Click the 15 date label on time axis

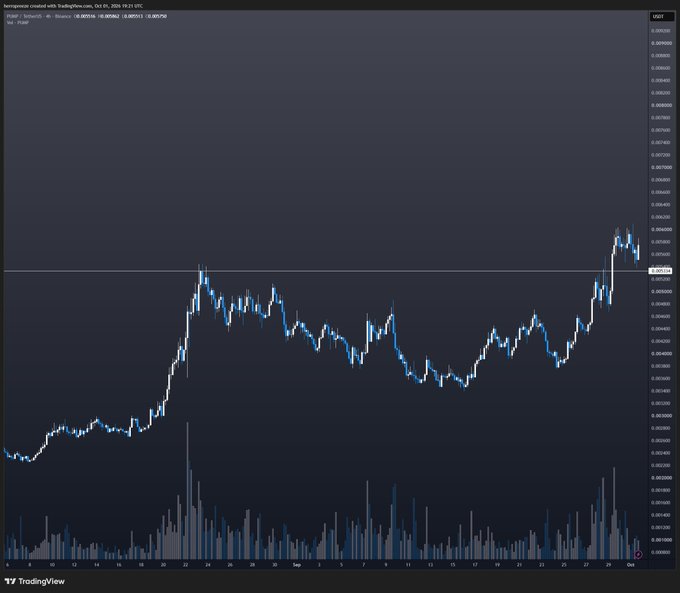pyautogui.click(x=452, y=565)
